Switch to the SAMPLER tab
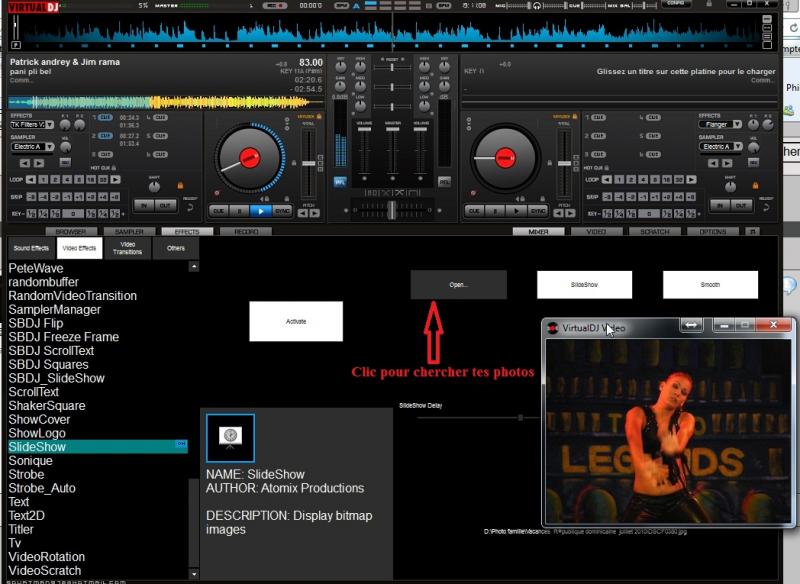The height and width of the screenshot is (584, 800). (x=129, y=232)
